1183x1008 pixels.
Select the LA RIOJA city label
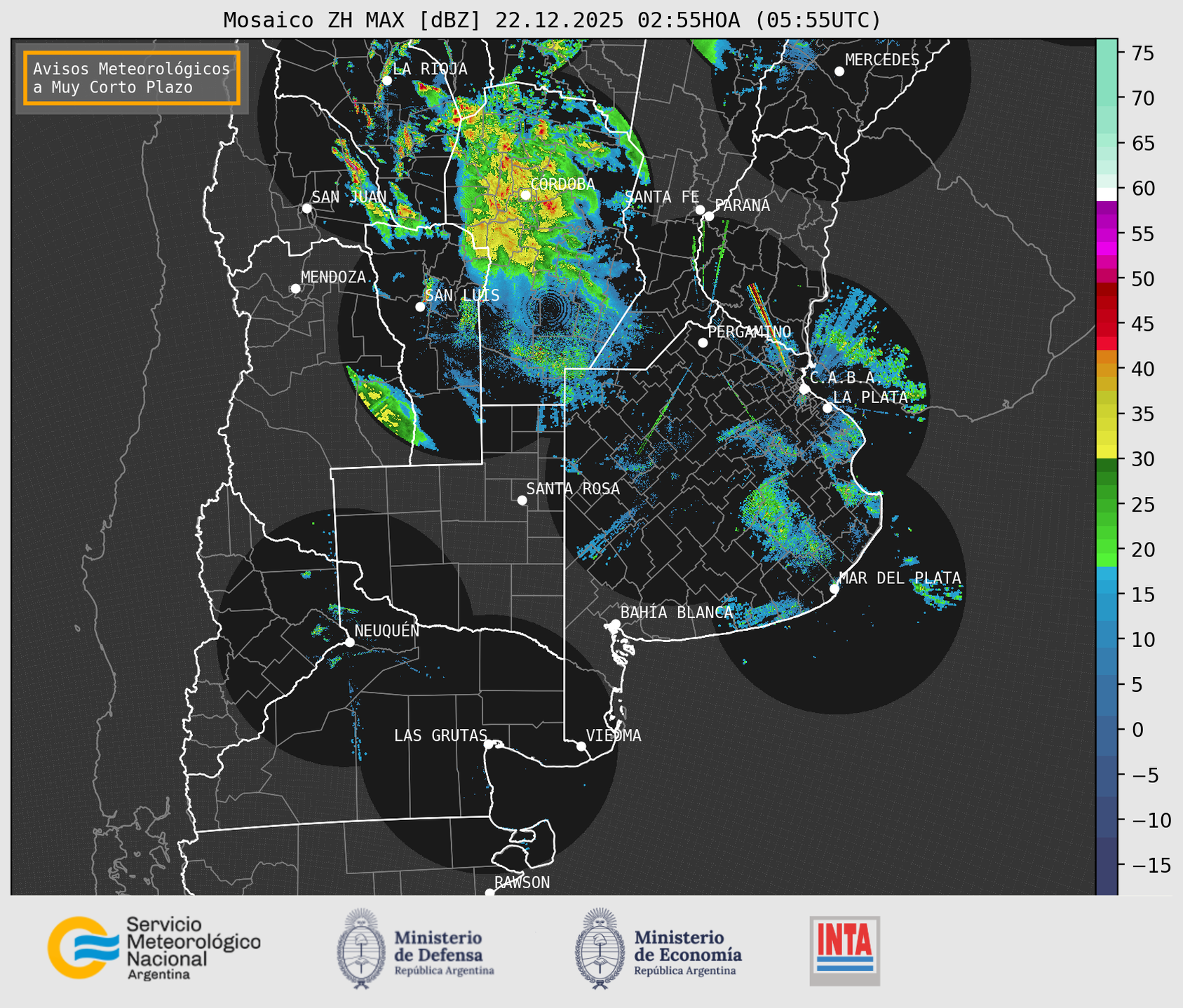click(x=430, y=69)
